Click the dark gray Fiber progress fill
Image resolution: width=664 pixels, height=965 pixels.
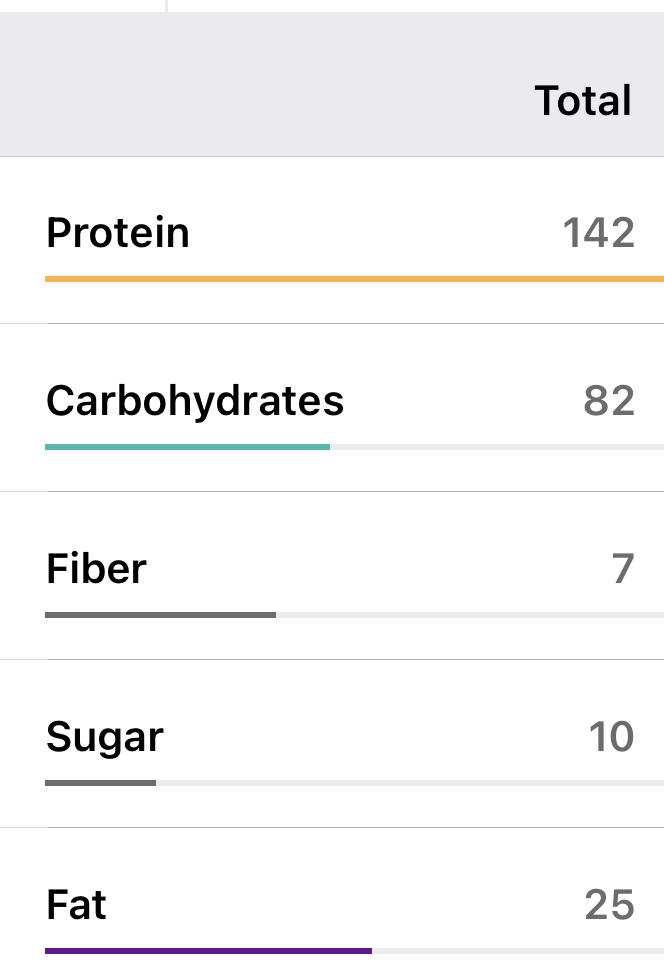pyautogui.click(x=160, y=614)
